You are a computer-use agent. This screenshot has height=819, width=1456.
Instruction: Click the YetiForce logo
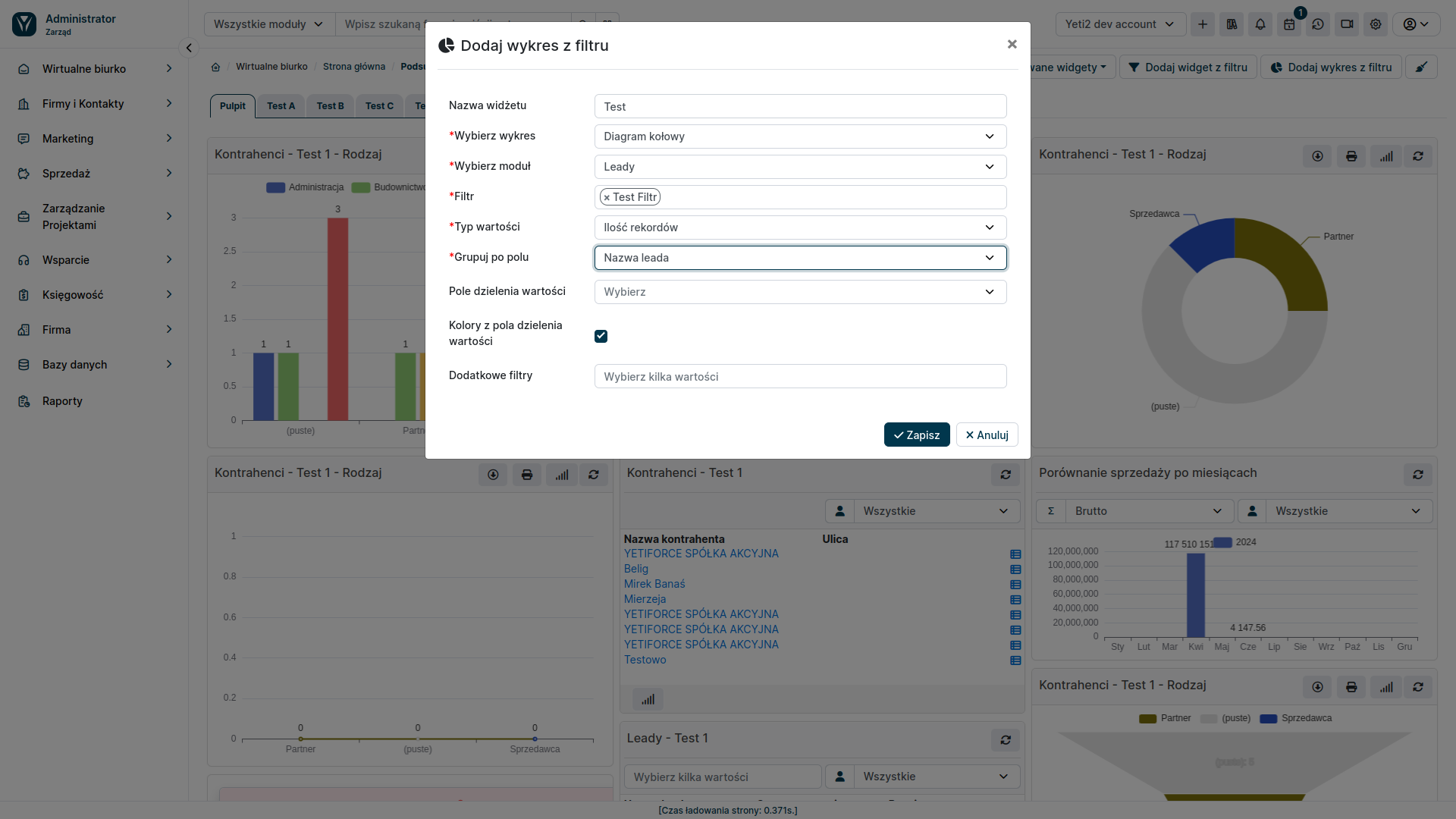pyautogui.click(x=24, y=24)
